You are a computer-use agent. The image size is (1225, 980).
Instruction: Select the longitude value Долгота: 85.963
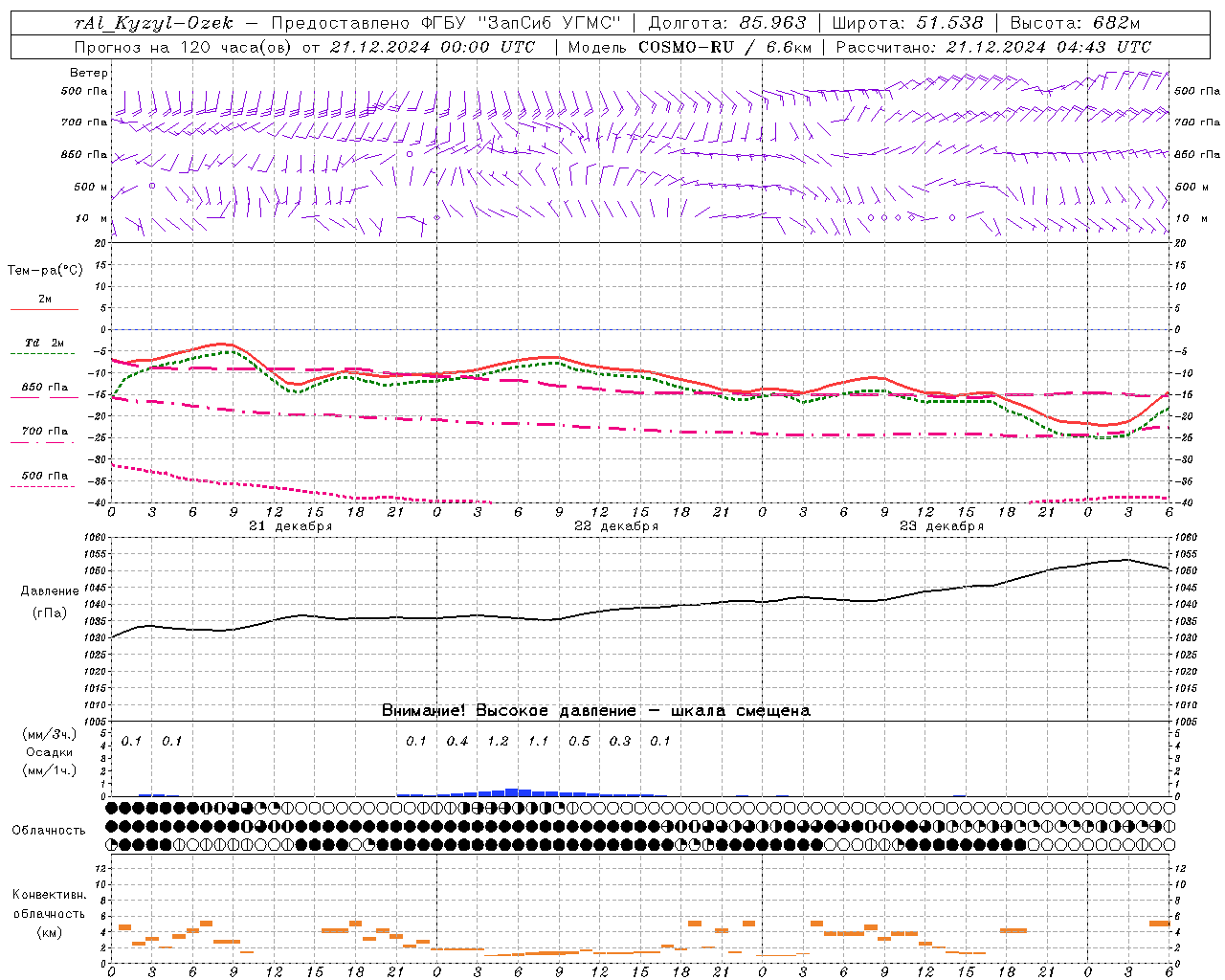coord(727,24)
